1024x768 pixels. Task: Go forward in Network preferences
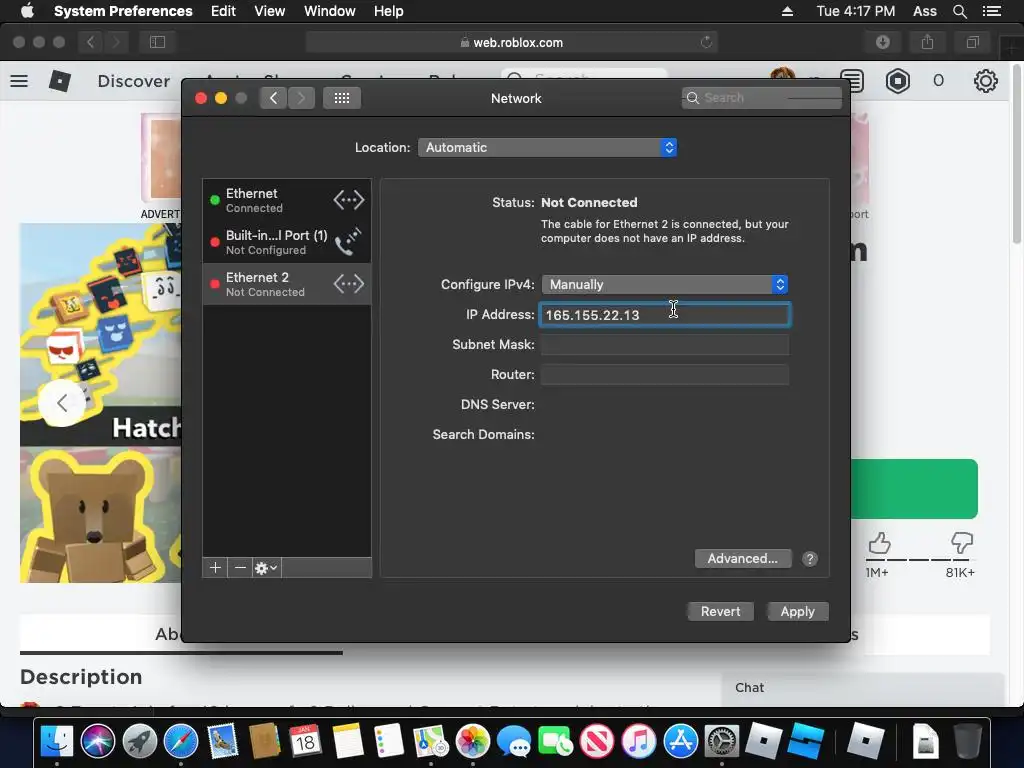301,98
